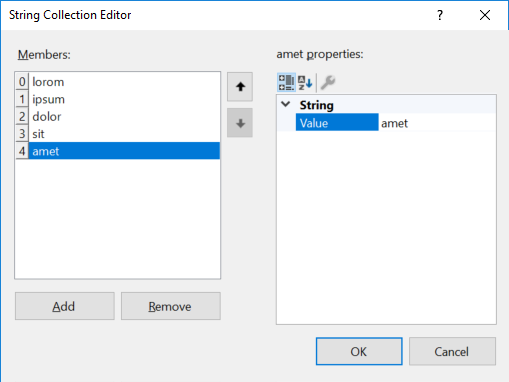Screen dimensions: 509x382
Task: Click the move down arrow button
Action: coord(240,123)
